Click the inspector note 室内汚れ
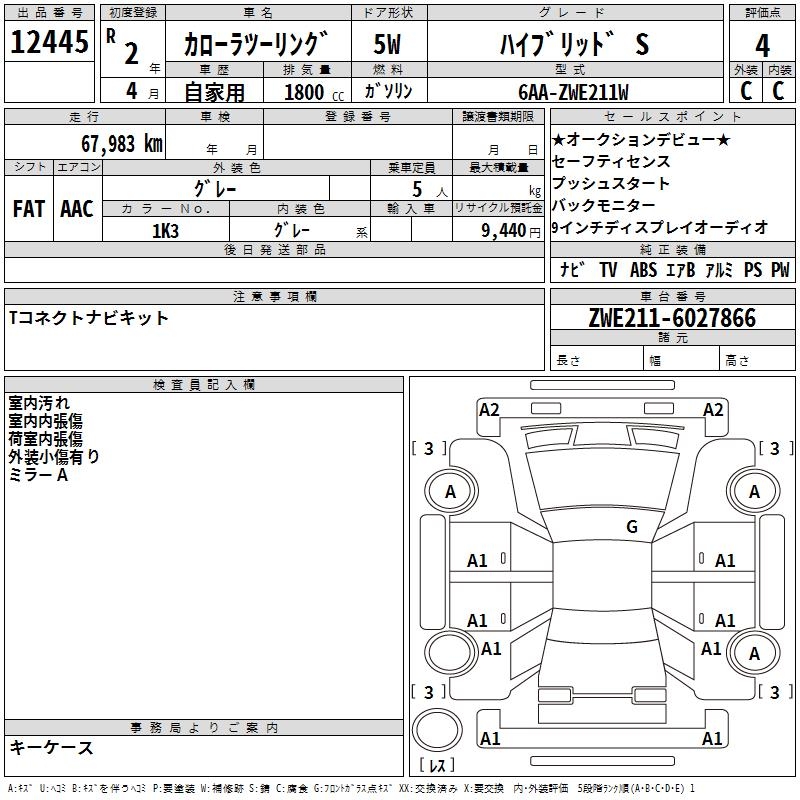Viewport: 800px width, 800px height. click(39, 403)
